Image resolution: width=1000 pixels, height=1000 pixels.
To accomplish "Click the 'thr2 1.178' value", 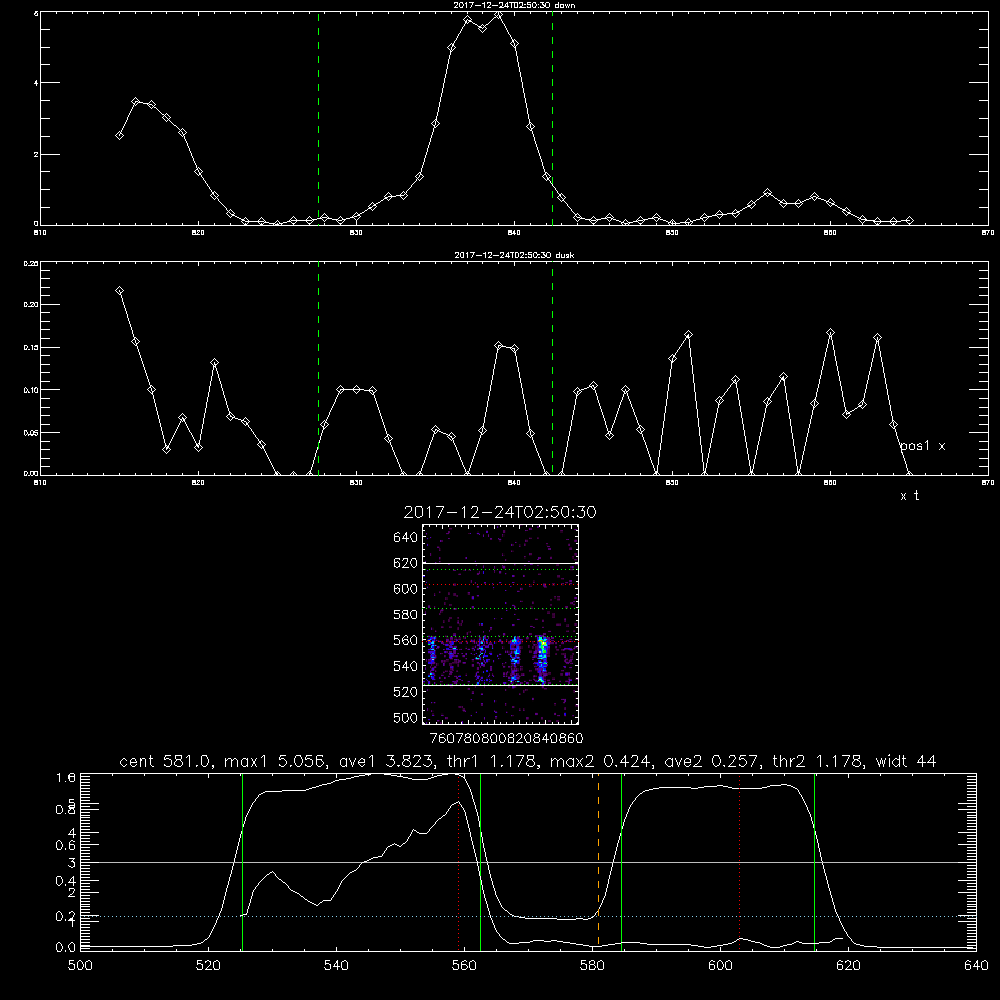I will [x=818, y=761].
